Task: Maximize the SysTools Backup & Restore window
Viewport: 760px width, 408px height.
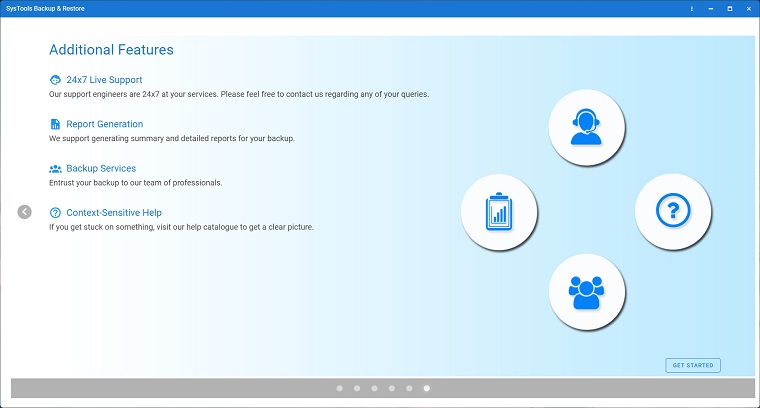Action: (x=729, y=9)
